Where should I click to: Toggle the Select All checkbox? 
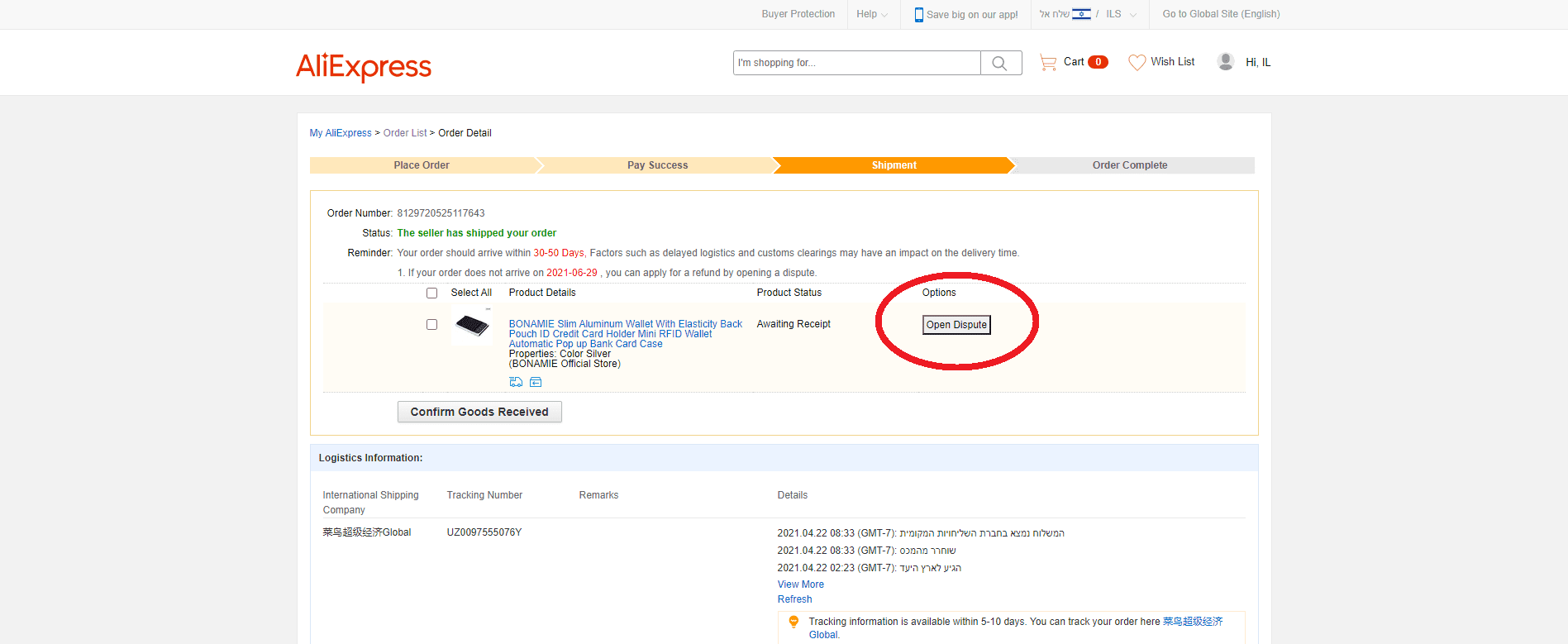[x=431, y=293]
